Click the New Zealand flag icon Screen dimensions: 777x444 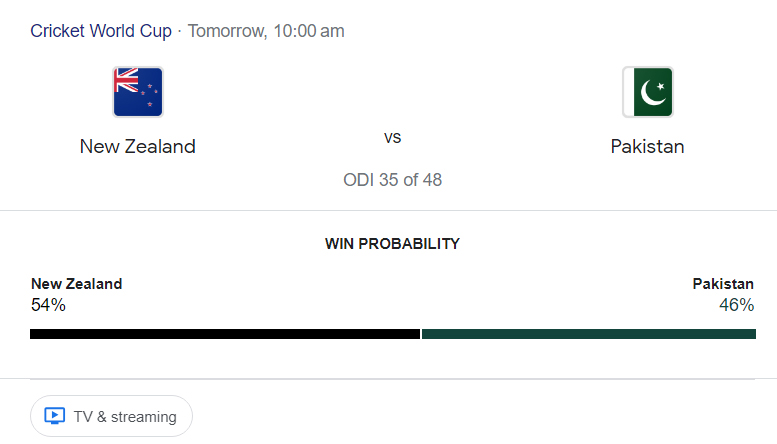(x=138, y=92)
